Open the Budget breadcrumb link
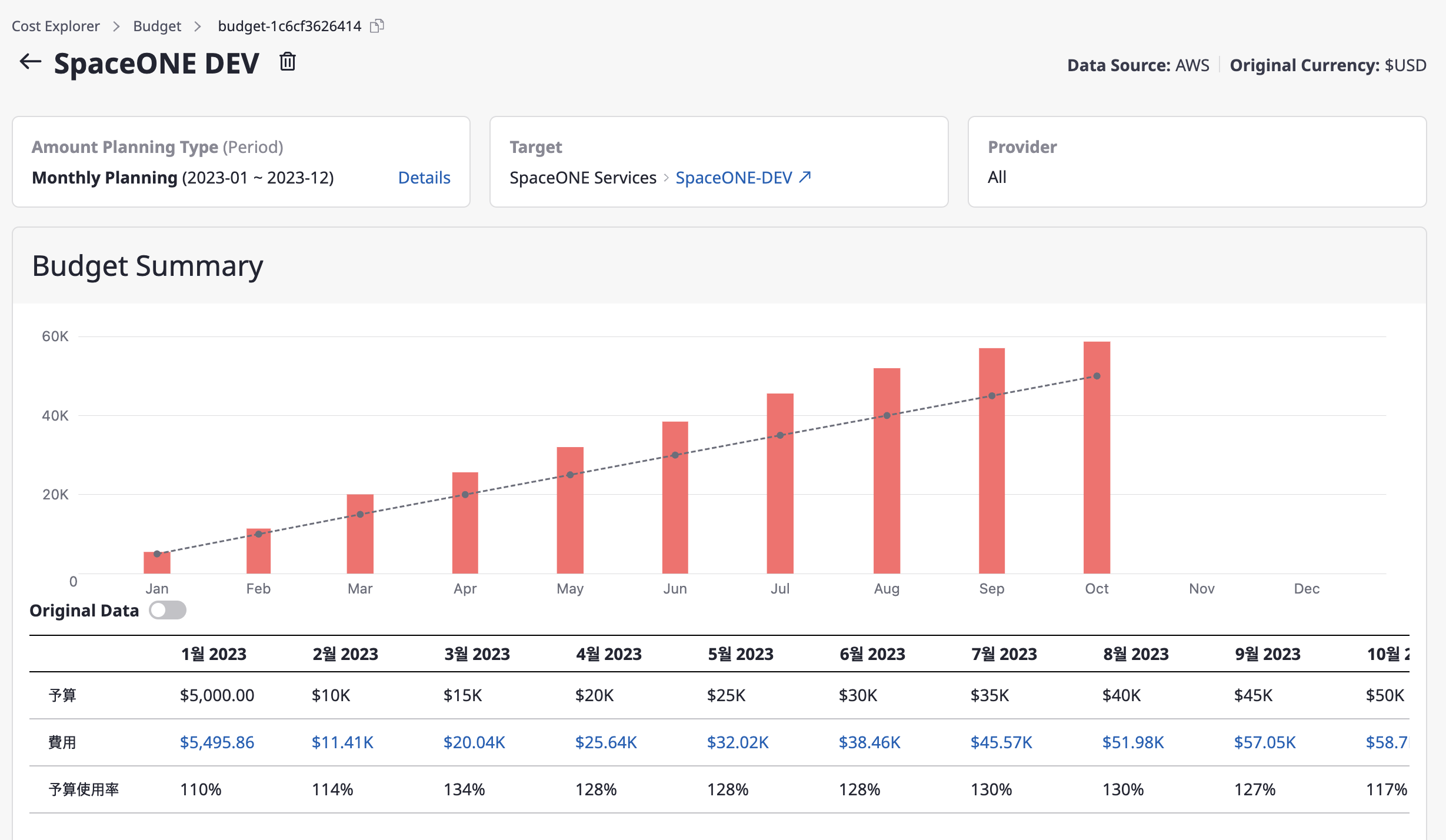Screen dimensions: 1446x840 [x=157, y=26]
